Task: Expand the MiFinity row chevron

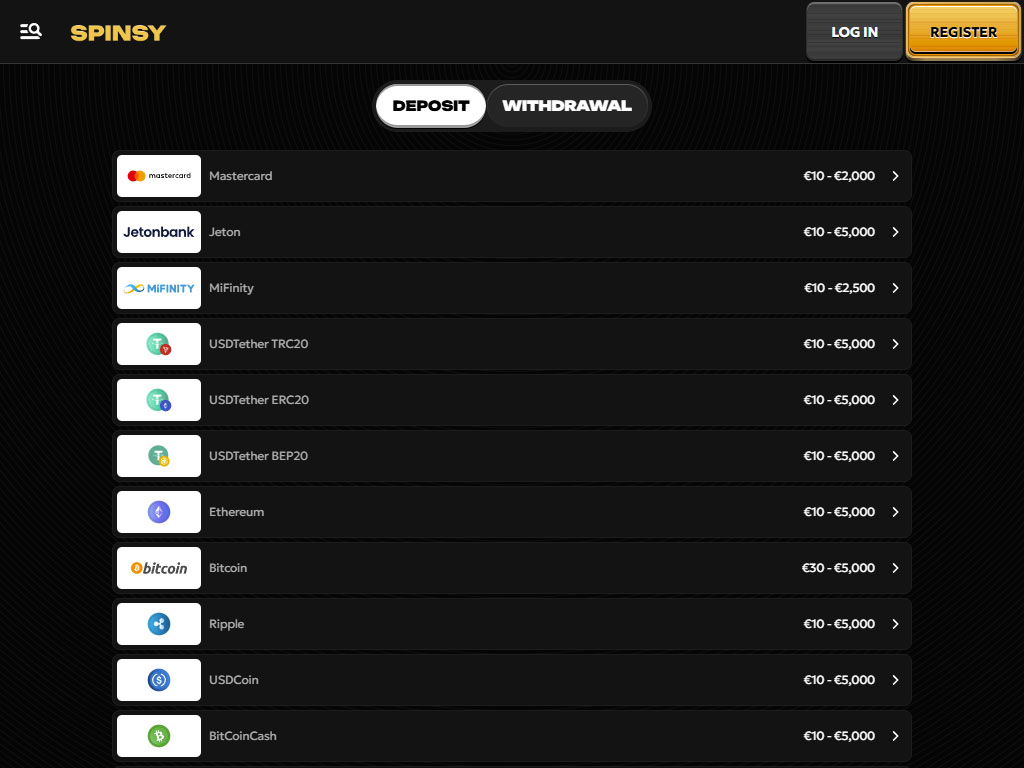Action: tap(895, 288)
